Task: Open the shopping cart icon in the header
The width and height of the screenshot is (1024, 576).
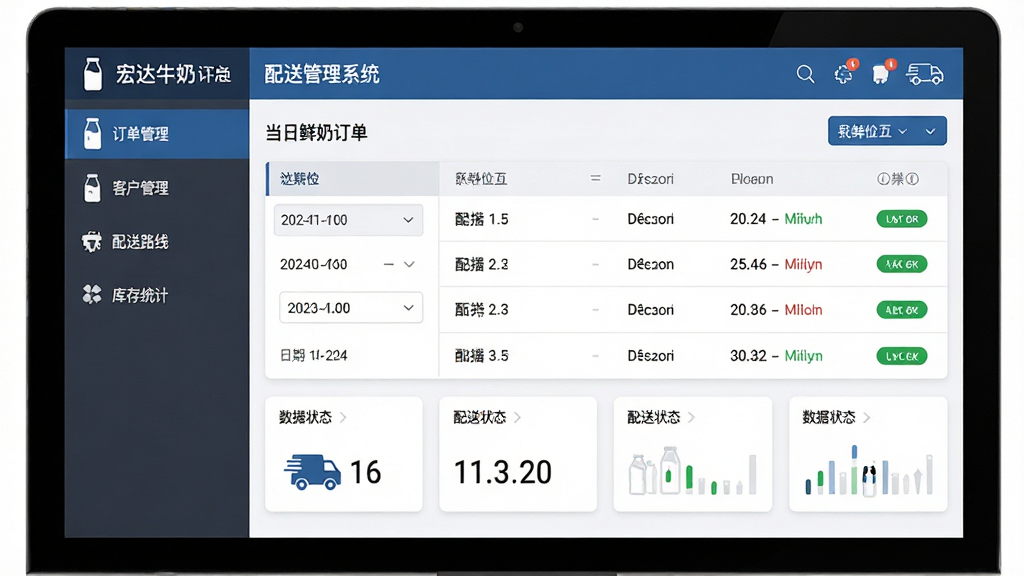Action: tap(882, 72)
